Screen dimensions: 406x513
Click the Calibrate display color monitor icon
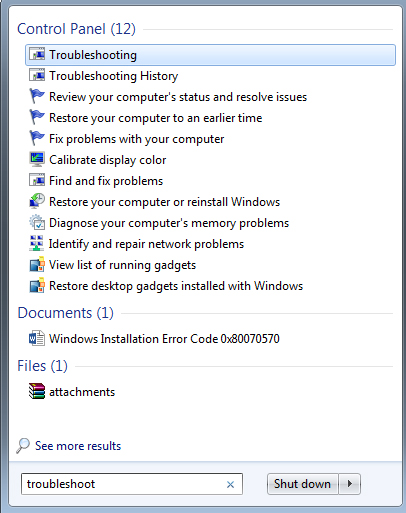[x=37, y=159]
